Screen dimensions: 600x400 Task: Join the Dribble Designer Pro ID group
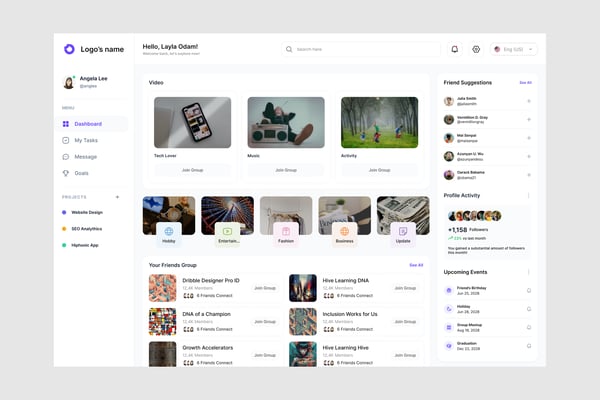265,288
